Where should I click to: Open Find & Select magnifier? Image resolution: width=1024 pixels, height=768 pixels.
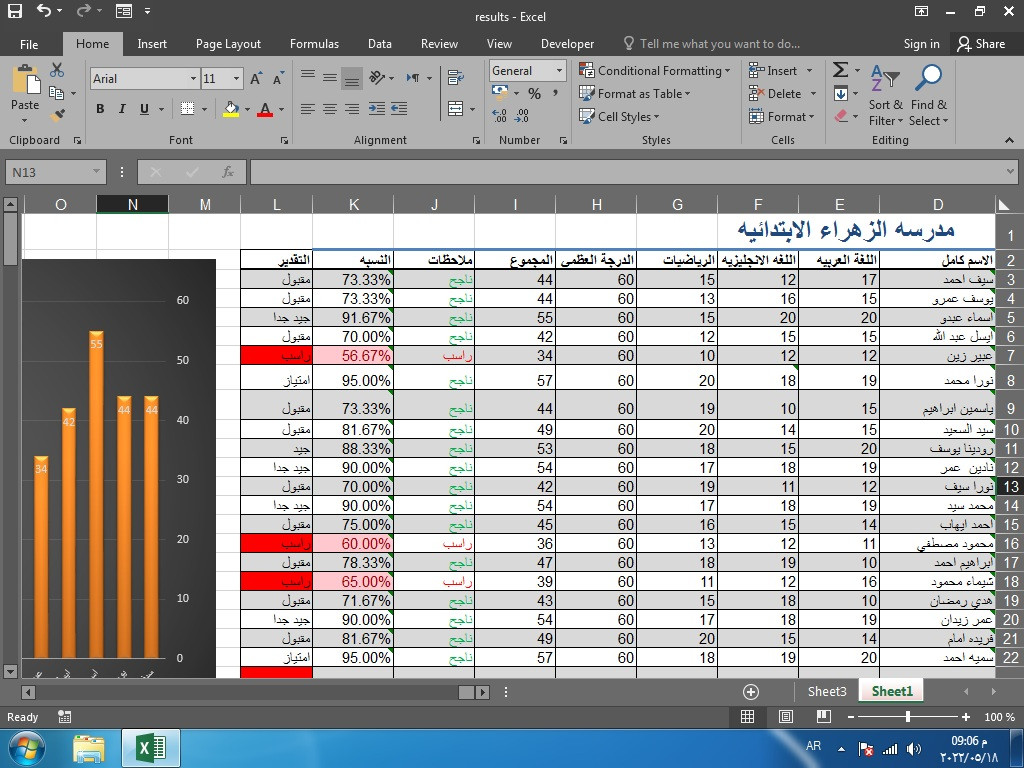point(928,95)
